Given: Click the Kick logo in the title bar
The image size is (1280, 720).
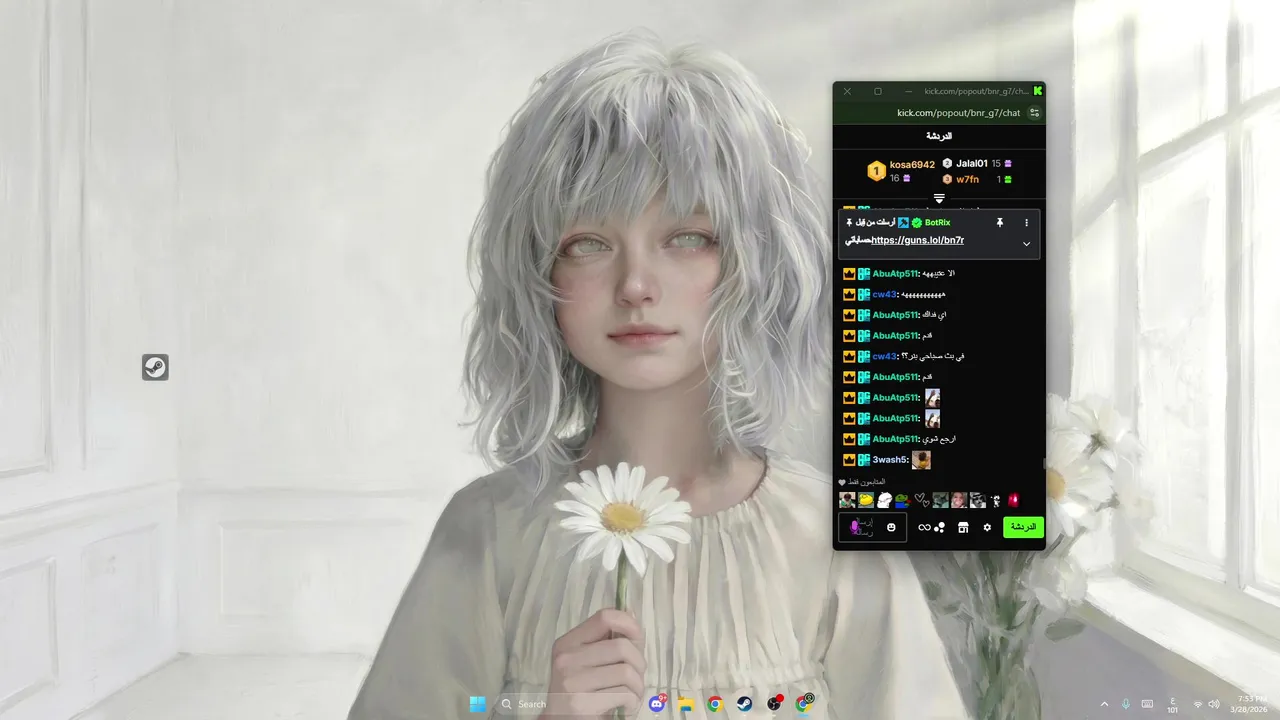Looking at the screenshot, I should click(1038, 91).
